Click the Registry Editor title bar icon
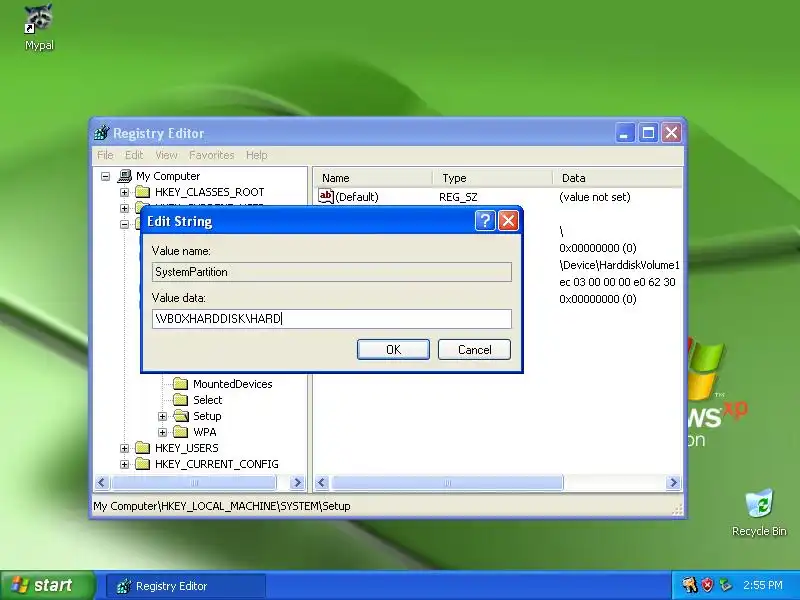The height and width of the screenshot is (600, 800). (102, 133)
